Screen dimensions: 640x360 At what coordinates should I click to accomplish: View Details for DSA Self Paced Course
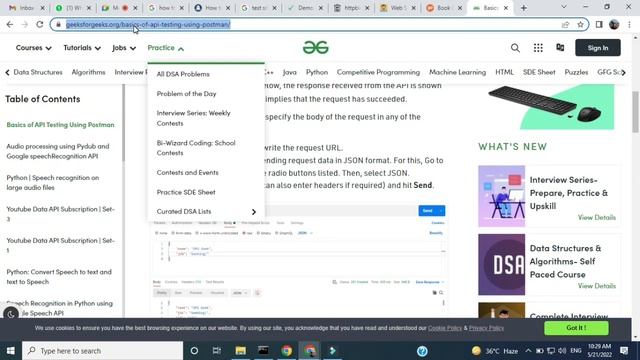point(596,286)
